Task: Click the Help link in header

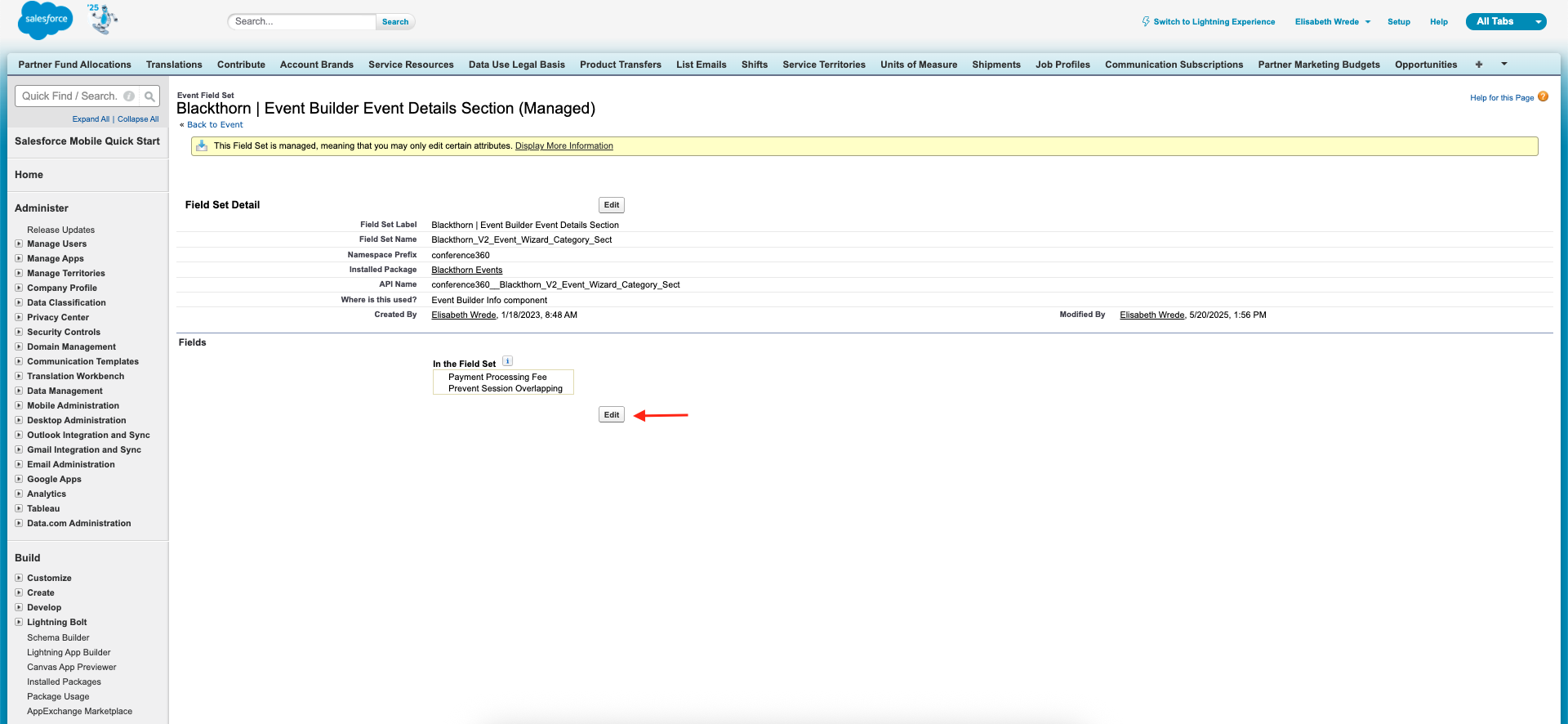Action: tap(1438, 22)
